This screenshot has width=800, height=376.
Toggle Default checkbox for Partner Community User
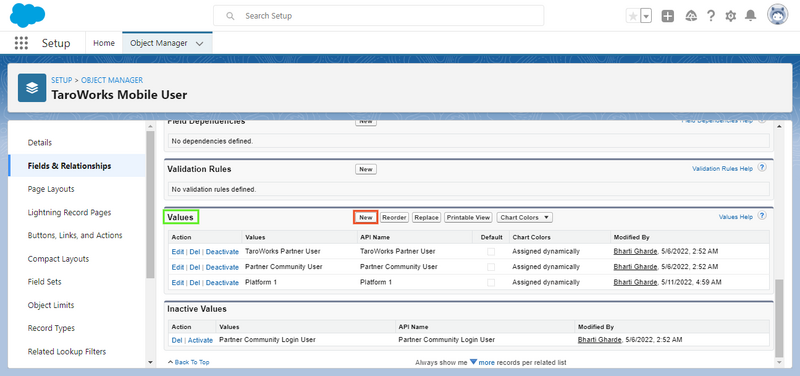(491, 267)
